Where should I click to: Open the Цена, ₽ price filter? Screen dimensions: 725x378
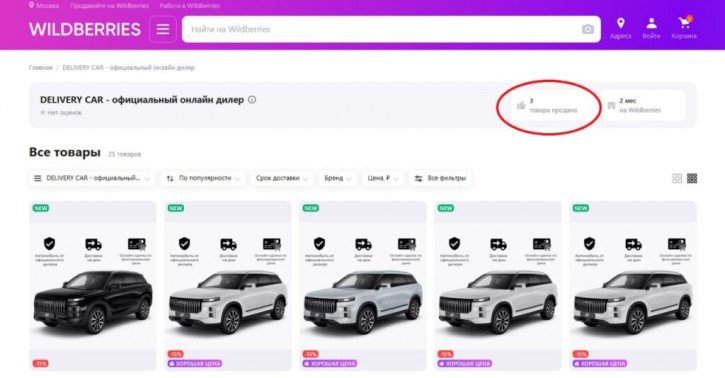[x=383, y=178]
